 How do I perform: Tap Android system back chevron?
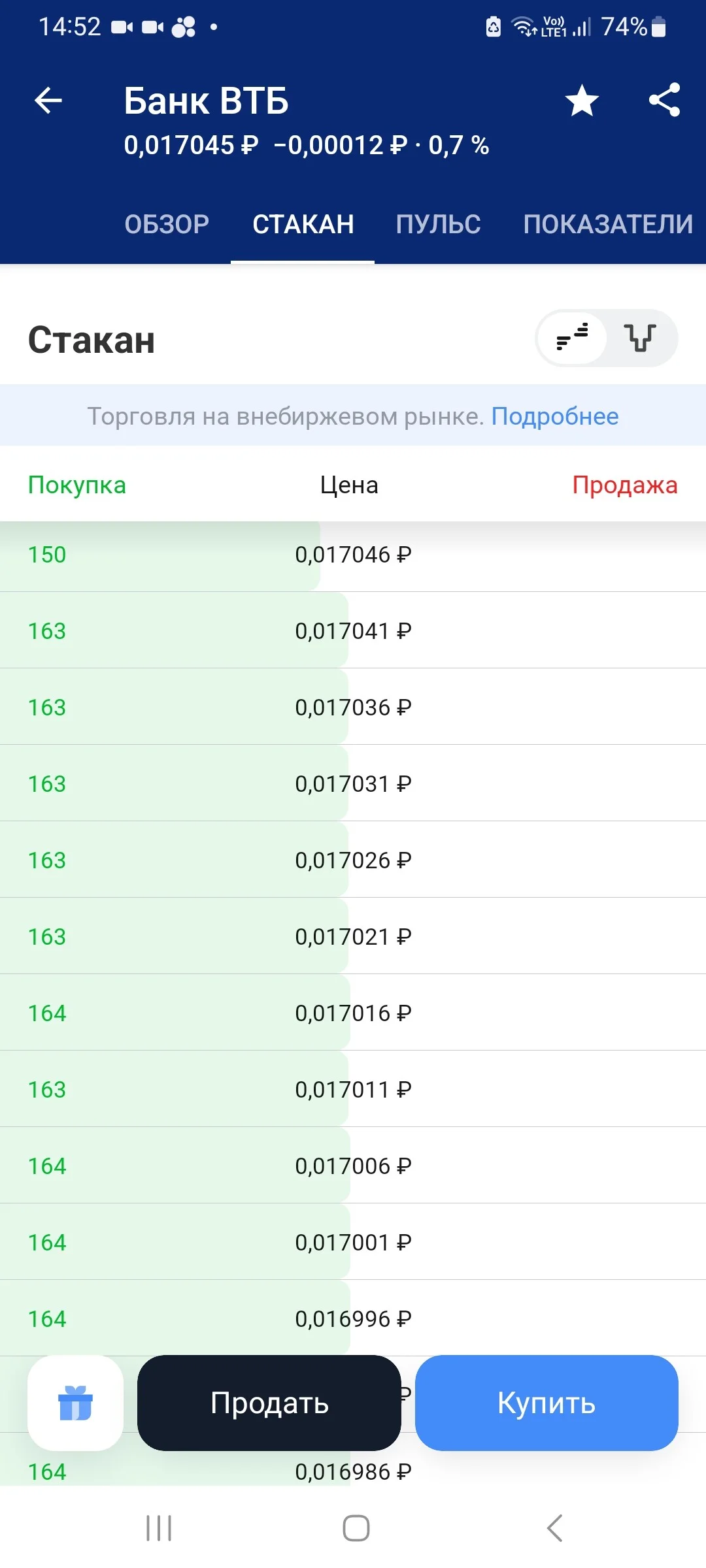[x=554, y=1528]
